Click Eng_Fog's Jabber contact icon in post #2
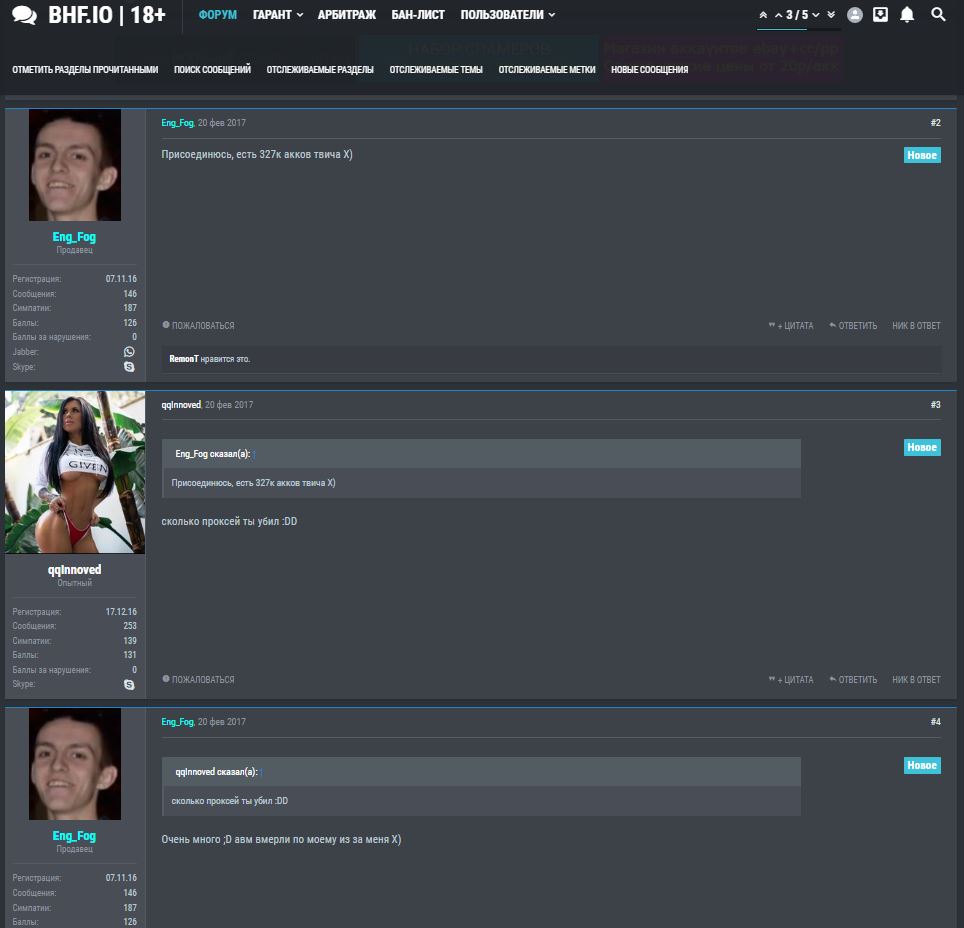Image resolution: width=964 pixels, height=928 pixels. pyautogui.click(x=129, y=352)
